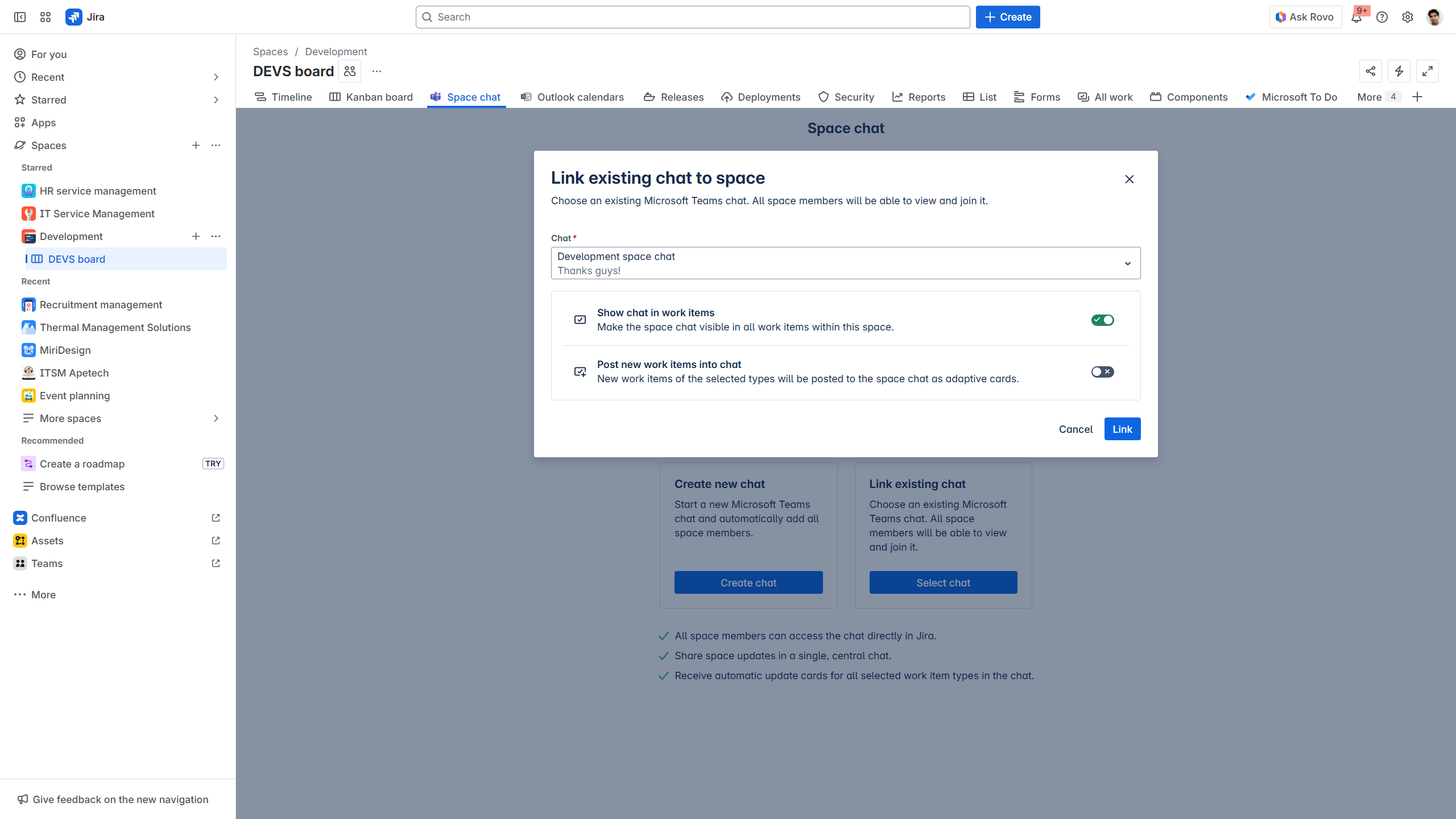Open the Chat selection dropdown
The width and height of the screenshot is (1456, 819).
pos(845,263)
